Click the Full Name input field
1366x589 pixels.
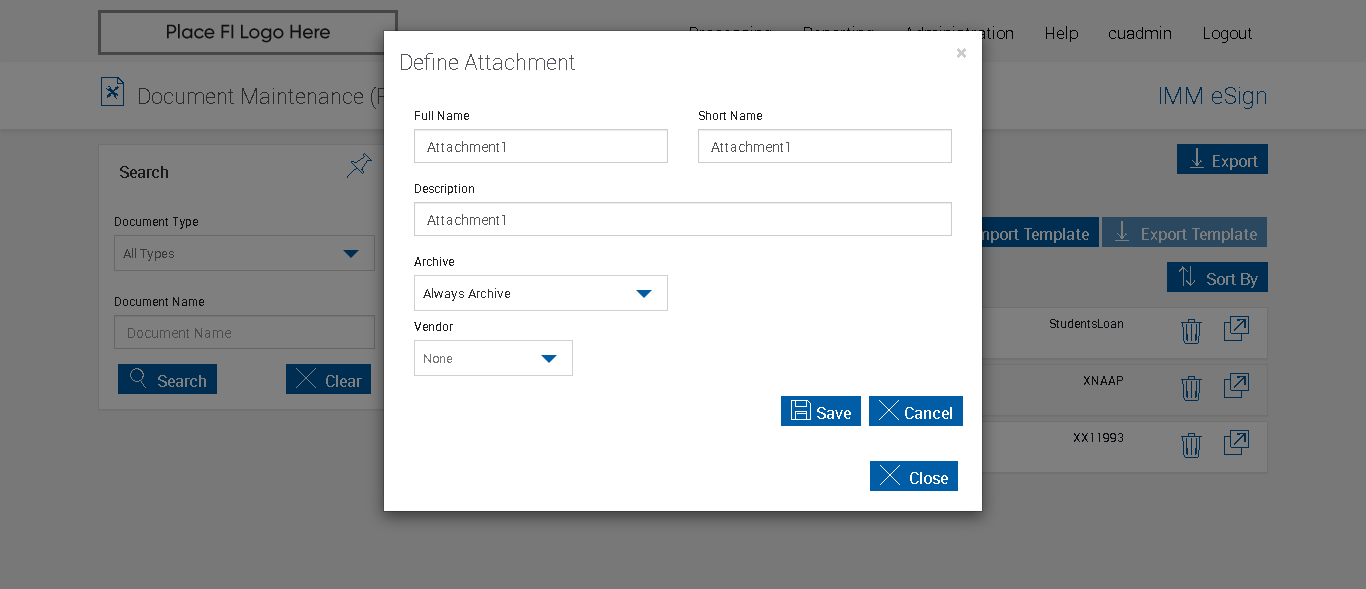point(541,147)
